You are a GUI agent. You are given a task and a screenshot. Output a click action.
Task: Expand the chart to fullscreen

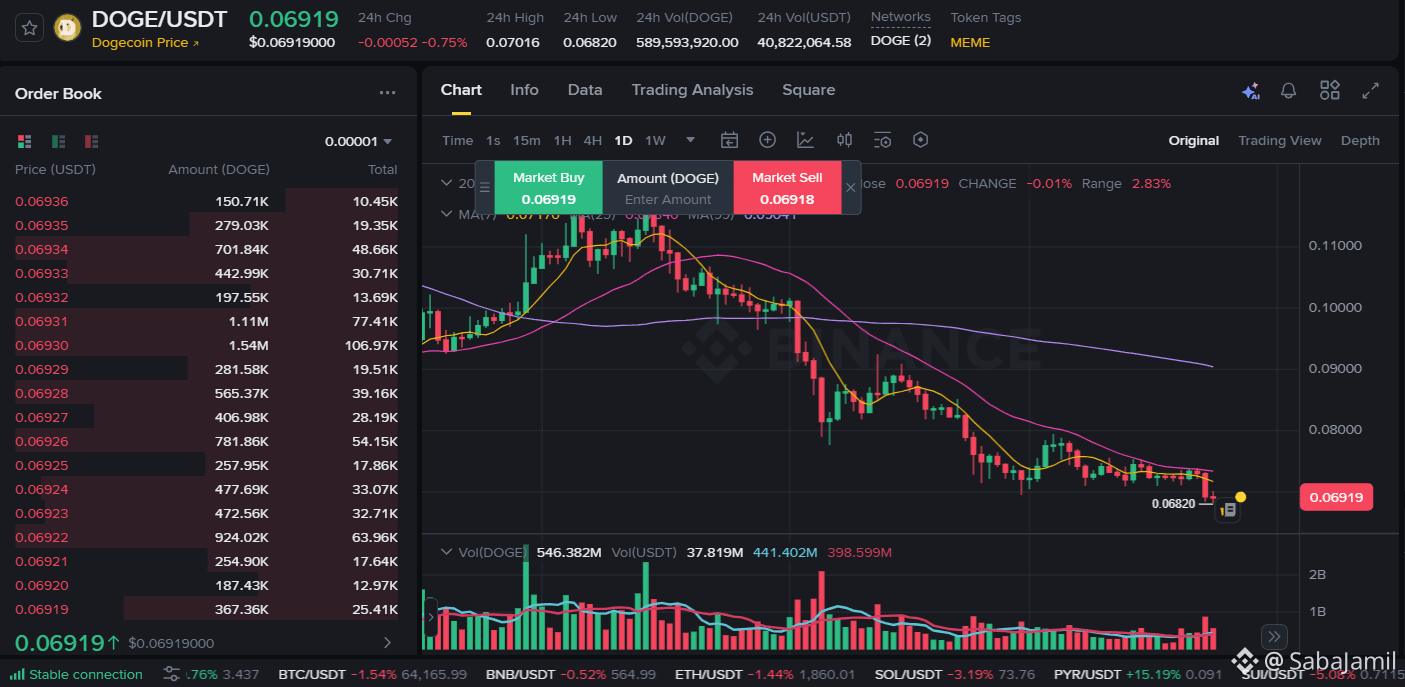coord(1371,91)
